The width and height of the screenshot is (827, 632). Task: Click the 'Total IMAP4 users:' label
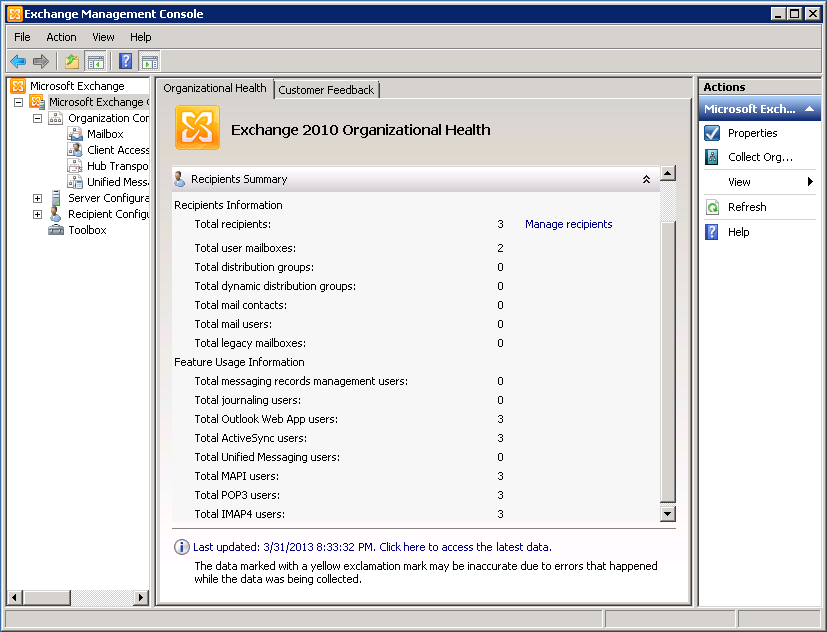click(239, 514)
